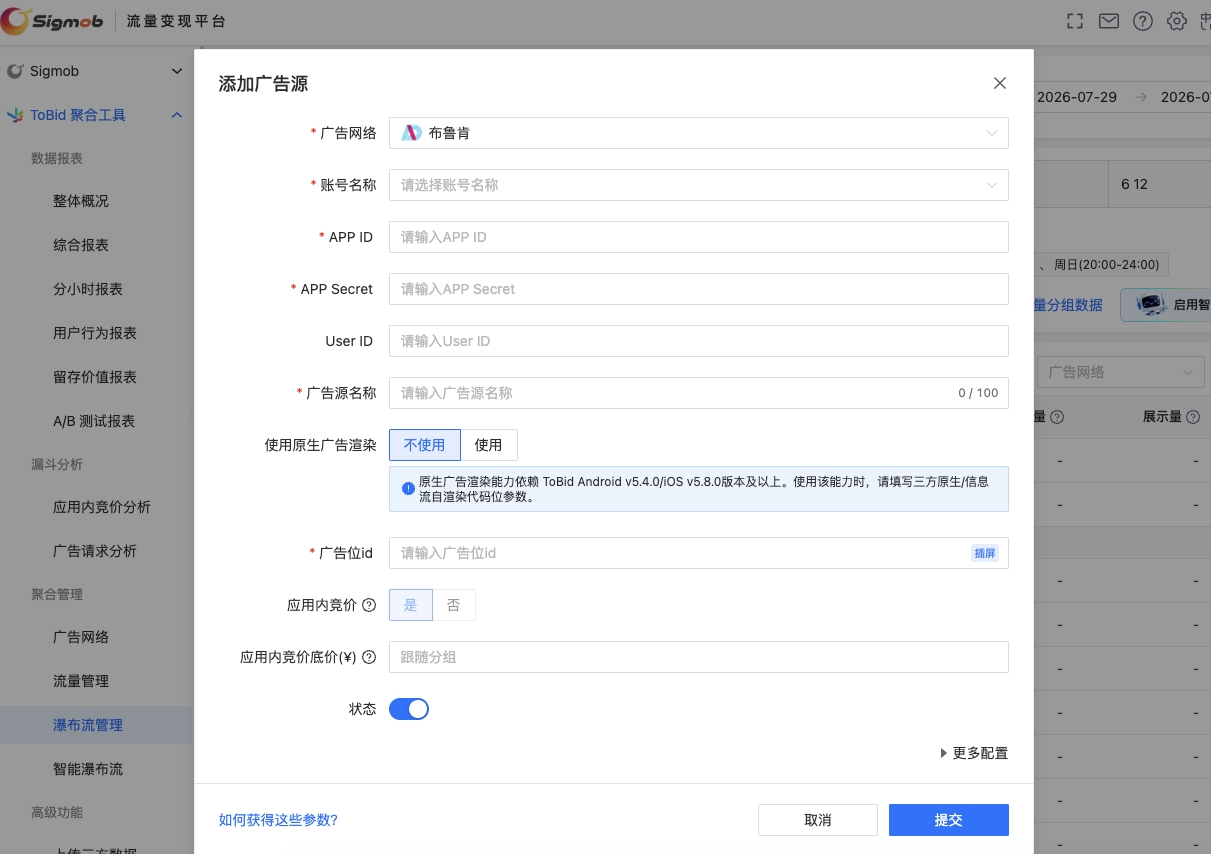This screenshot has width=1211, height=854.
Task: Click the fullscreen icon in the header
Action: point(1075,21)
